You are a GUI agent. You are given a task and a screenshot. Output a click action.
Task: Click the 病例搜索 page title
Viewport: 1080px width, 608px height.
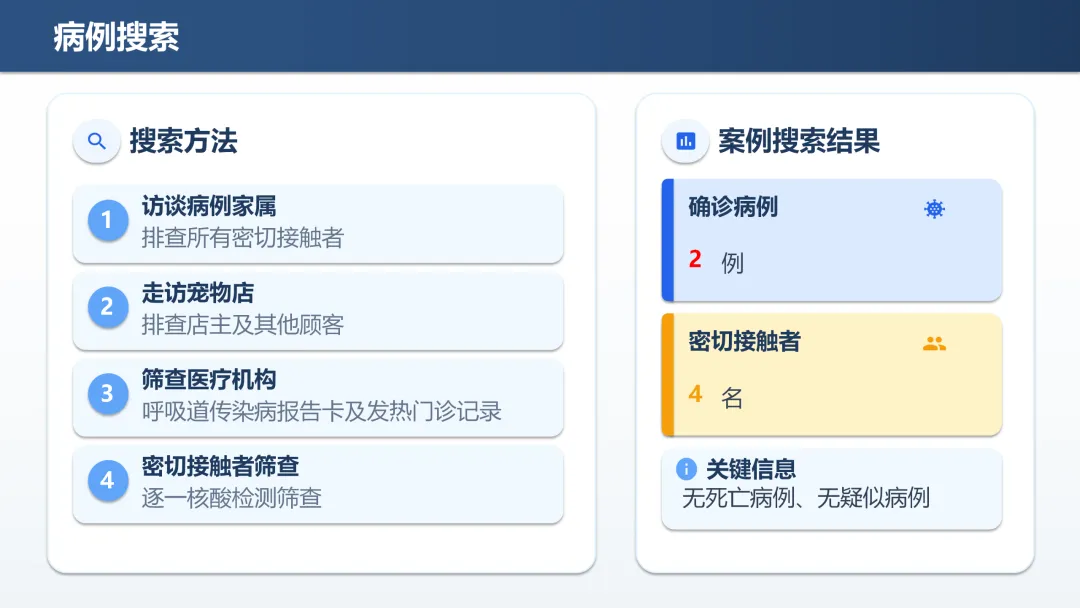pyautogui.click(x=116, y=36)
